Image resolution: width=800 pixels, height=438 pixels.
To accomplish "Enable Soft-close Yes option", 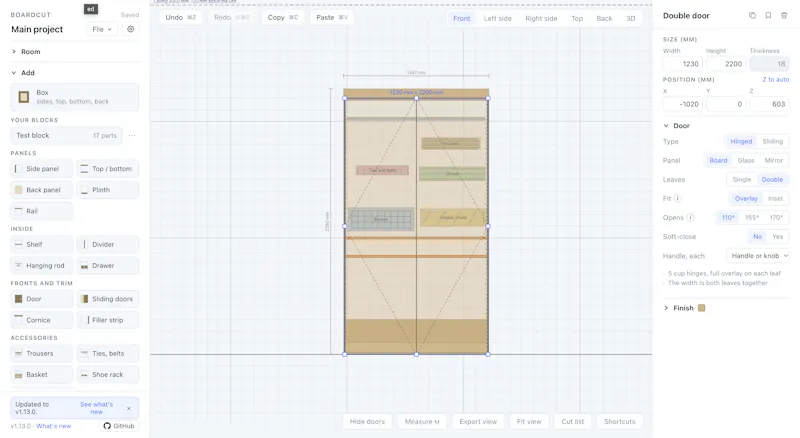I will pos(778,237).
